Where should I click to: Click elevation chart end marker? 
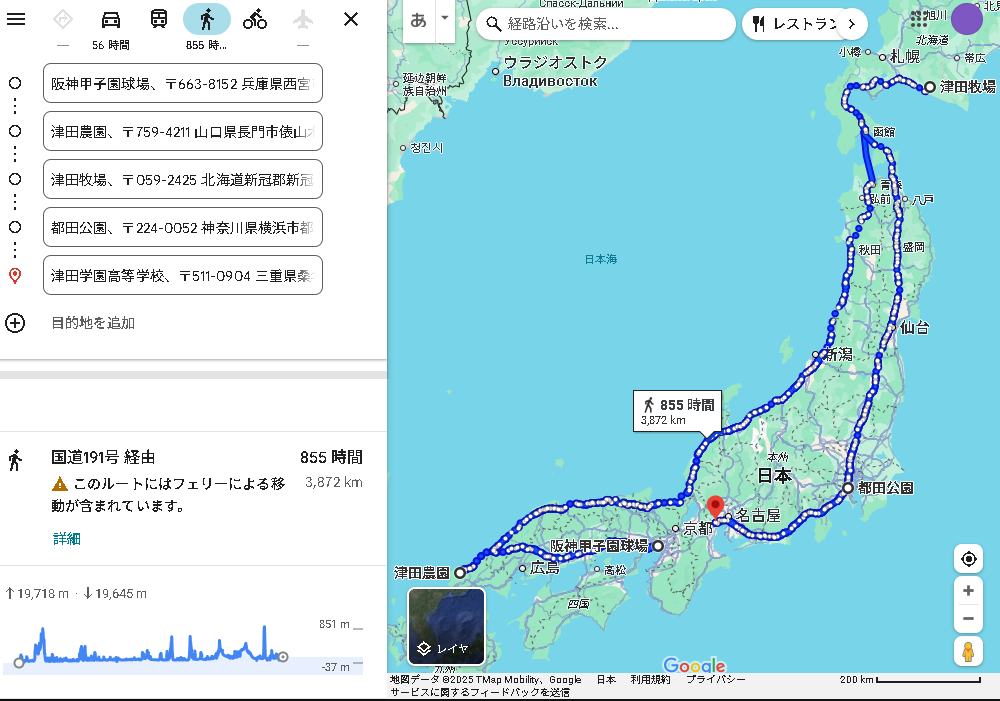tap(283, 656)
